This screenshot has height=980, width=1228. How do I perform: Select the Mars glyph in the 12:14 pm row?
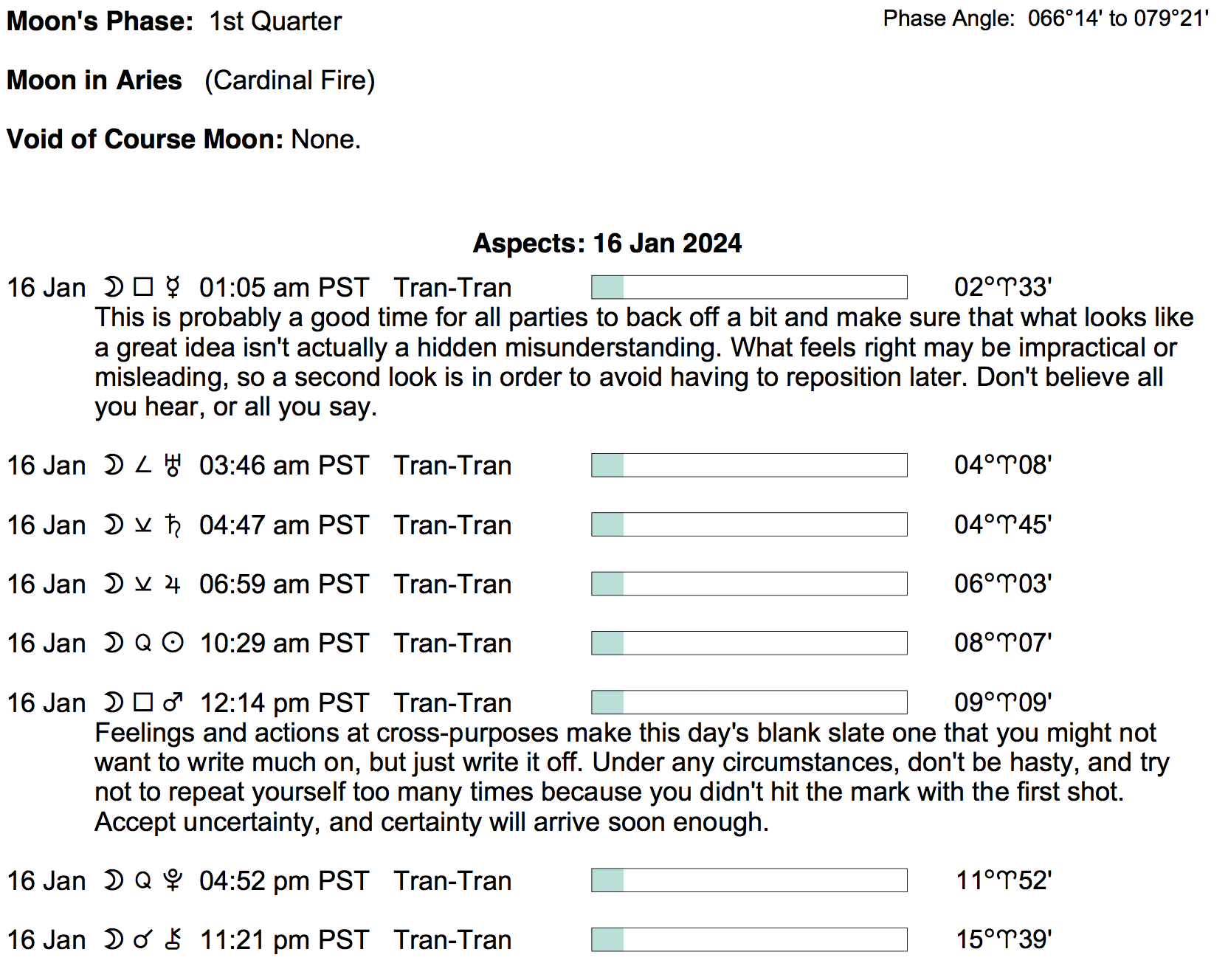[173, 703]
